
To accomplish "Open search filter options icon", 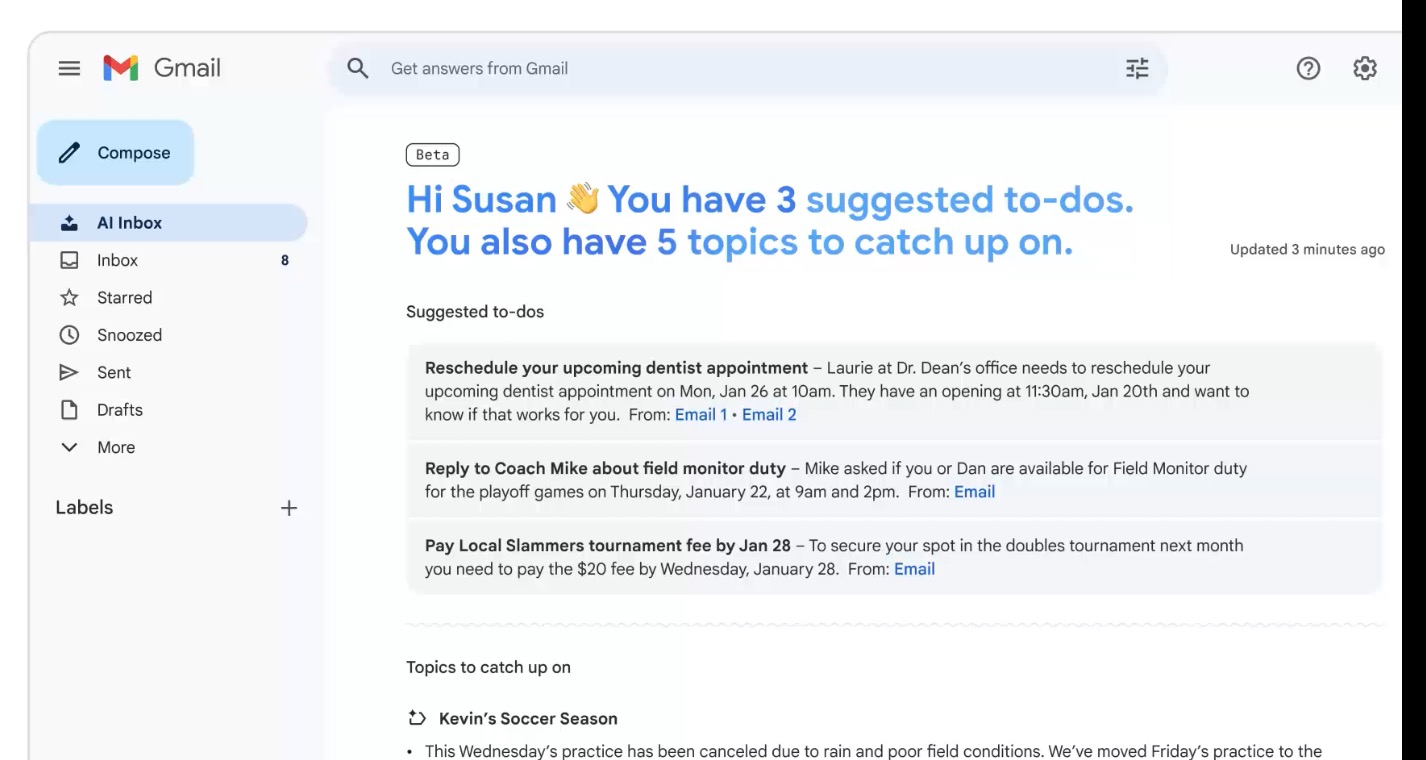I will (x=1137, y=68).
